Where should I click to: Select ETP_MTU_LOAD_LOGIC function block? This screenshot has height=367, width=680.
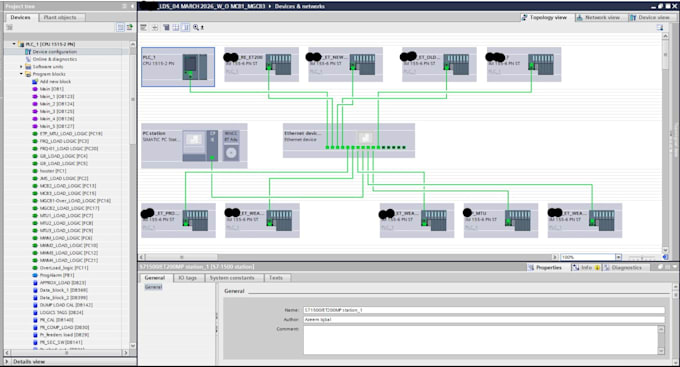tap(71, 134)
